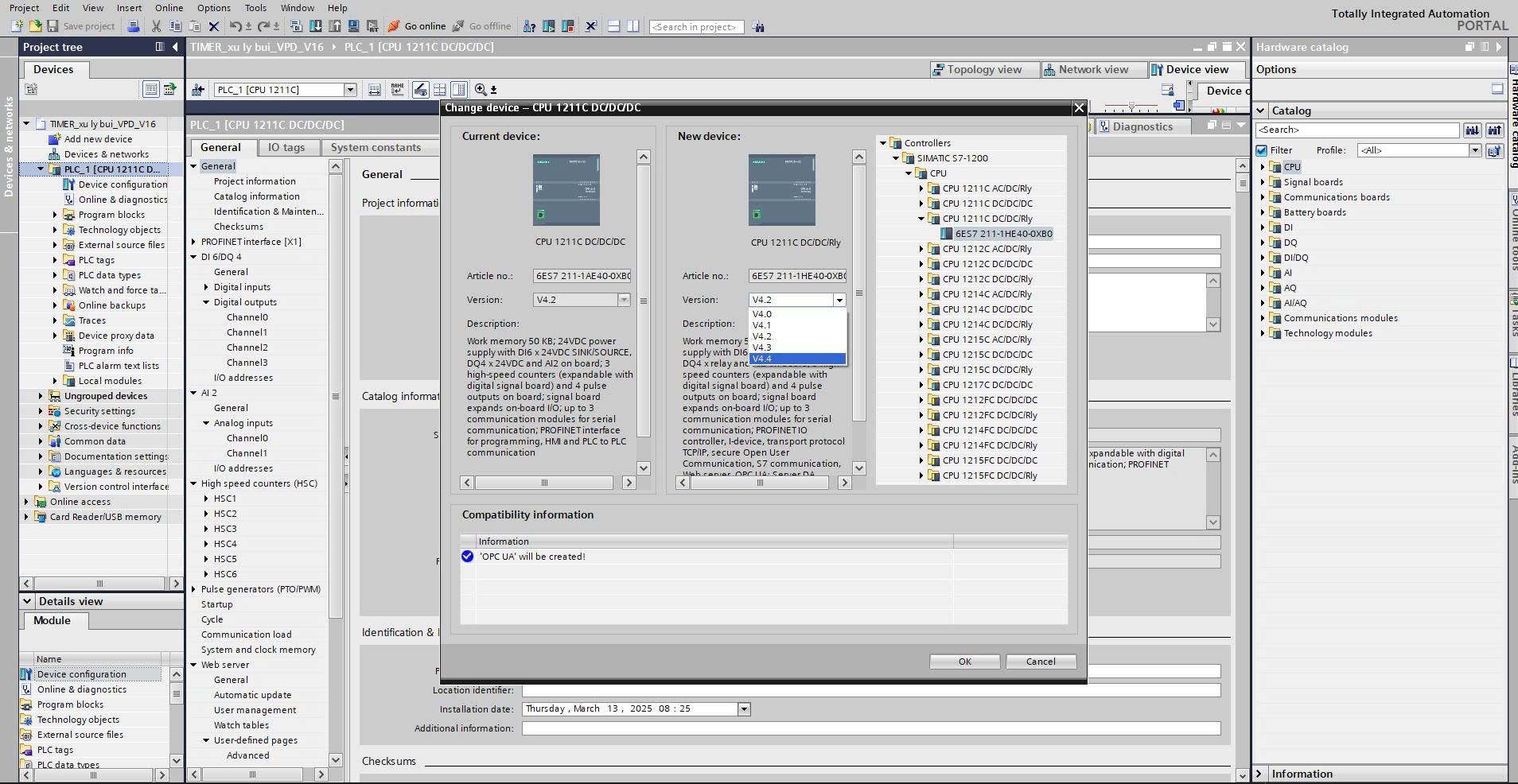Click the Save project button
1518x784 pixels.
[80, 26]
